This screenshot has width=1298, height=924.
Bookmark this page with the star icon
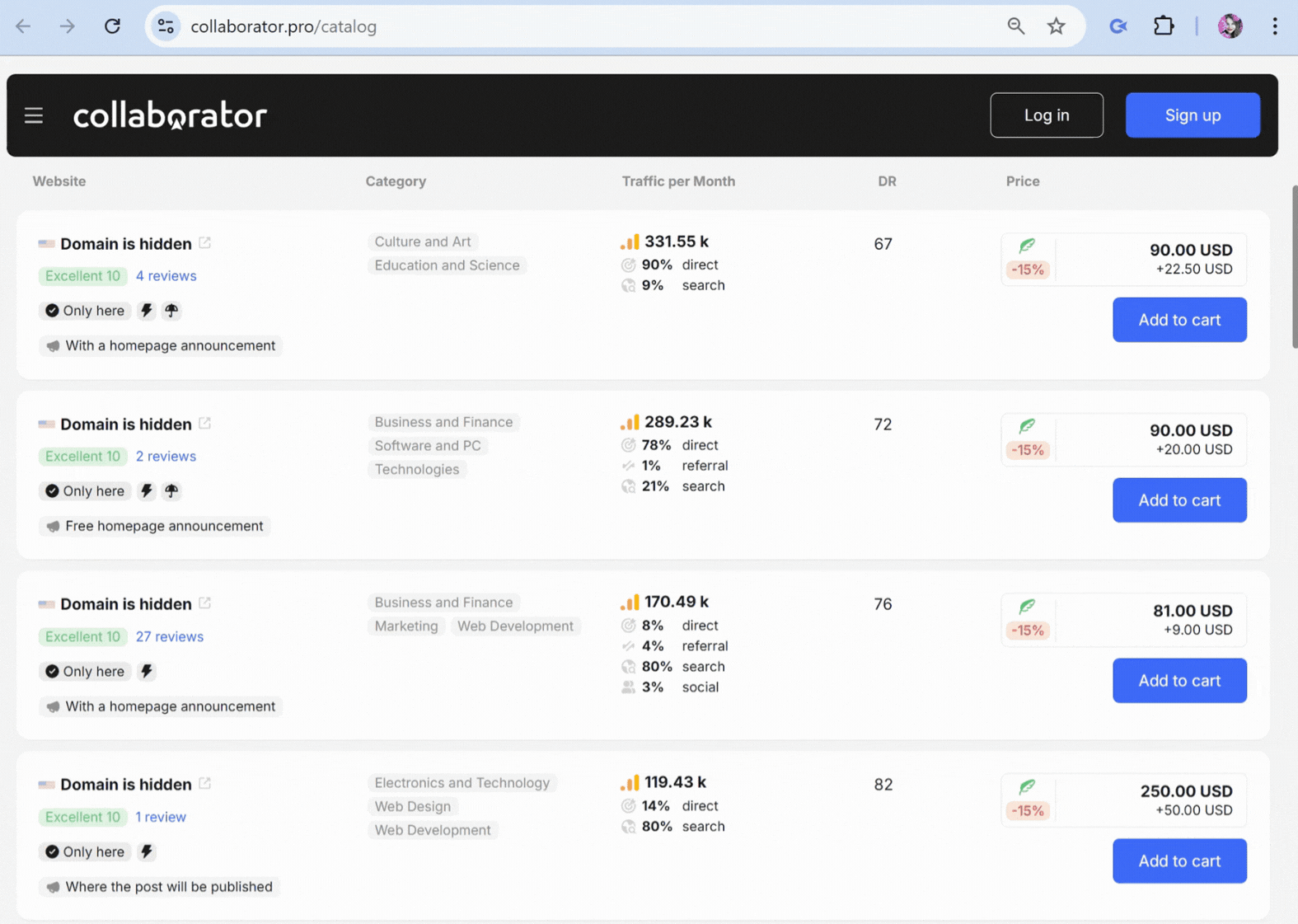(x=1056, y=26)
